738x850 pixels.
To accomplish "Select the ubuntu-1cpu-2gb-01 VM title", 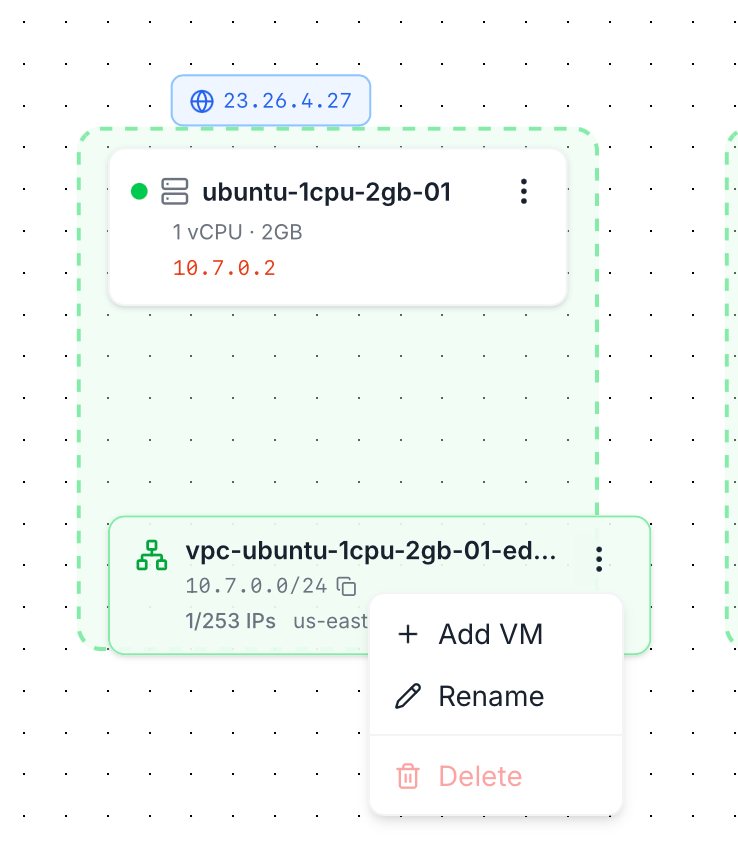I will 326,192.
